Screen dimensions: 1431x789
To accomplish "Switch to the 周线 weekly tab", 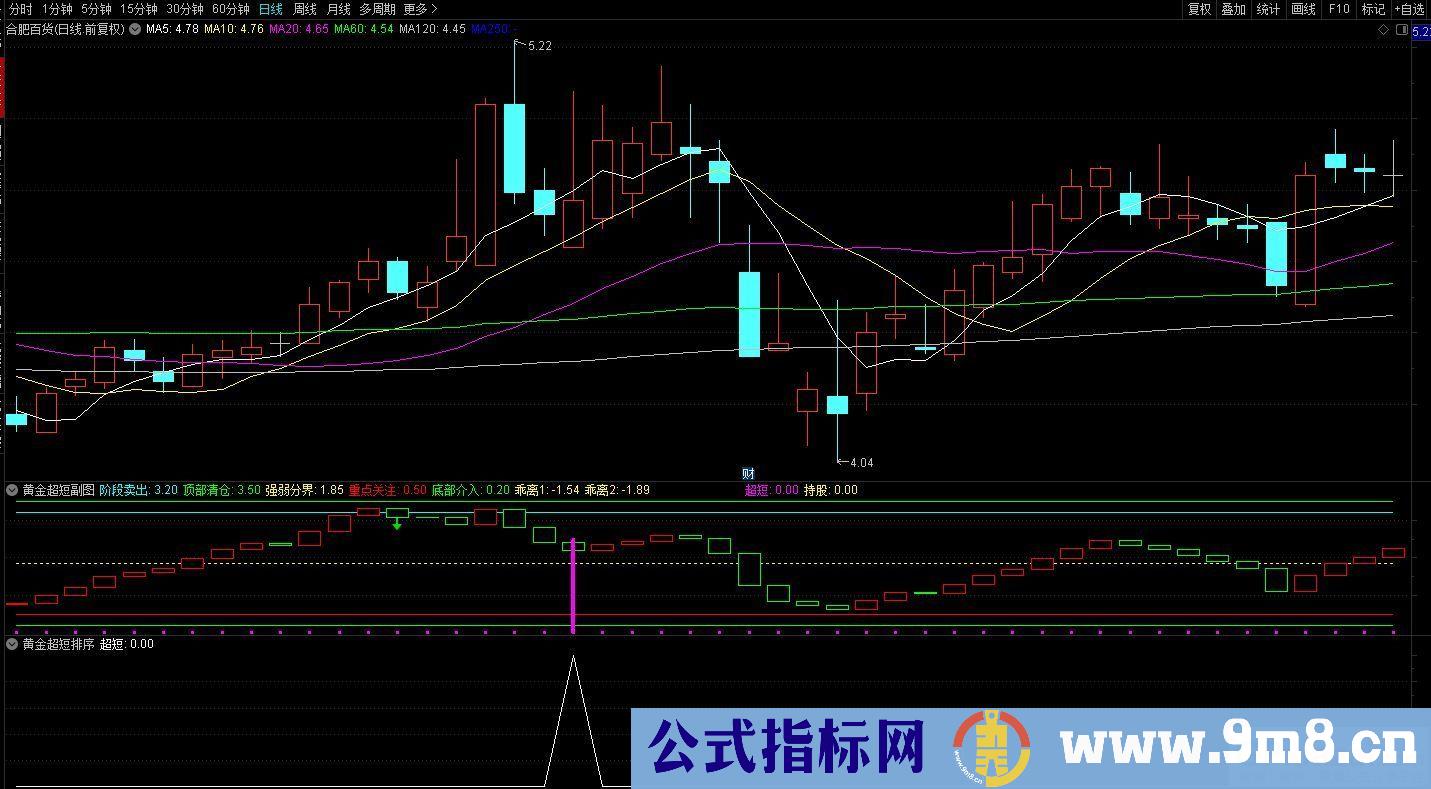I will [x=304, y=9].
